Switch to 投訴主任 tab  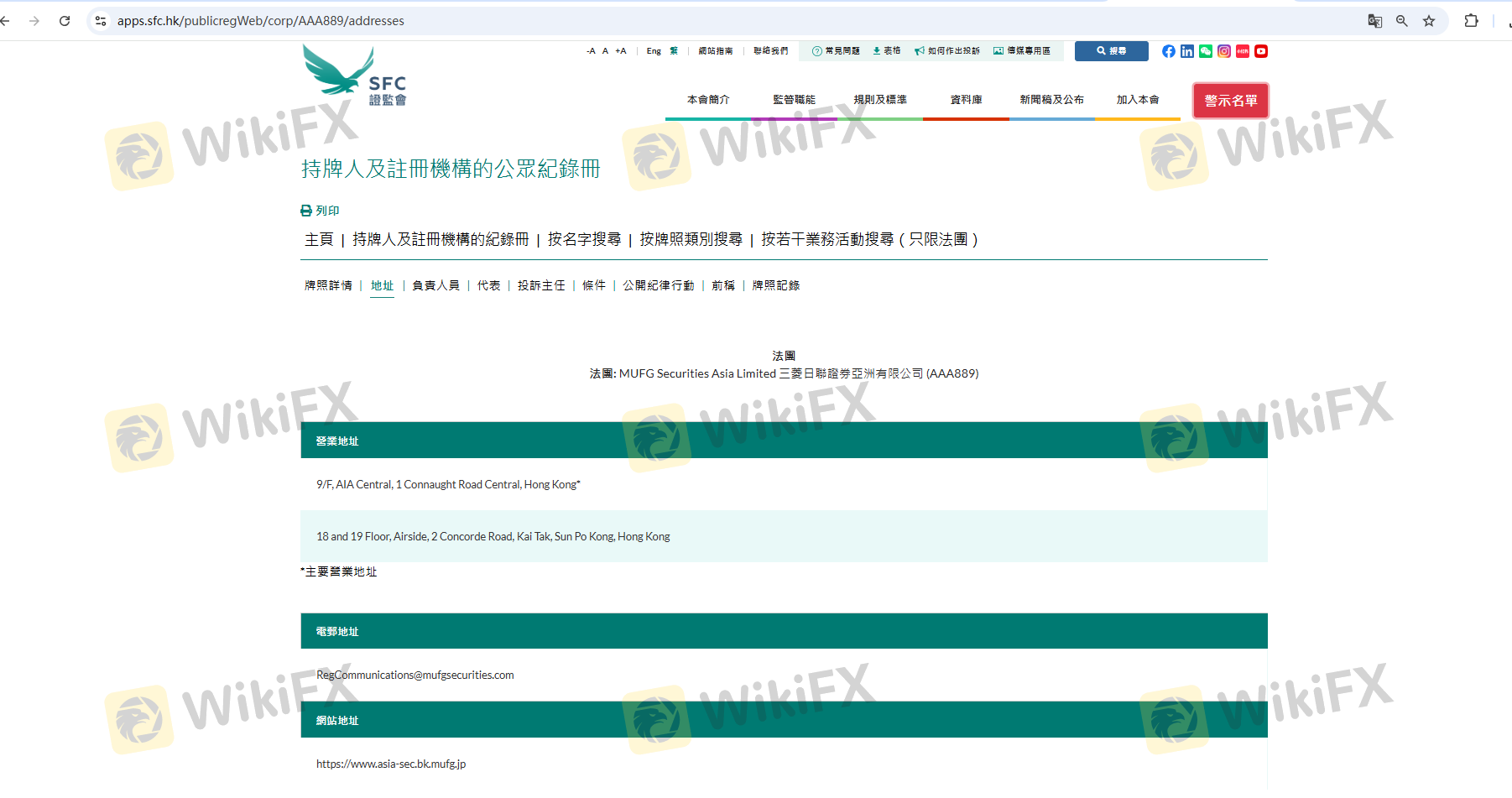coord(541,286)
